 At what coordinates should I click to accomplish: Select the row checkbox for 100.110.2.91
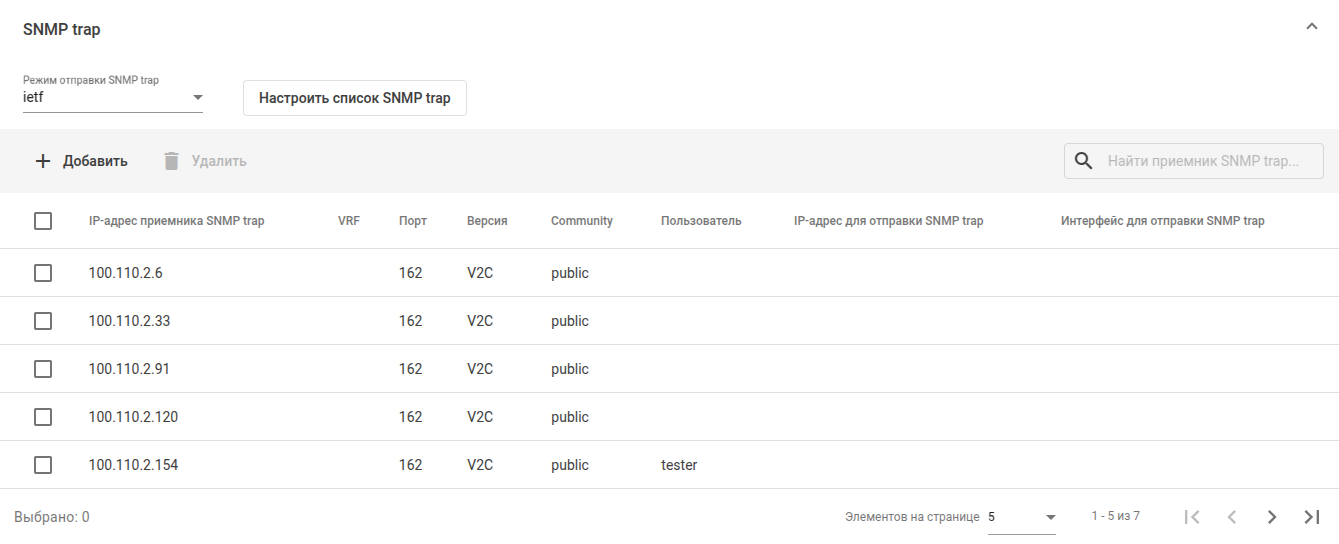[x=43, y=369]
